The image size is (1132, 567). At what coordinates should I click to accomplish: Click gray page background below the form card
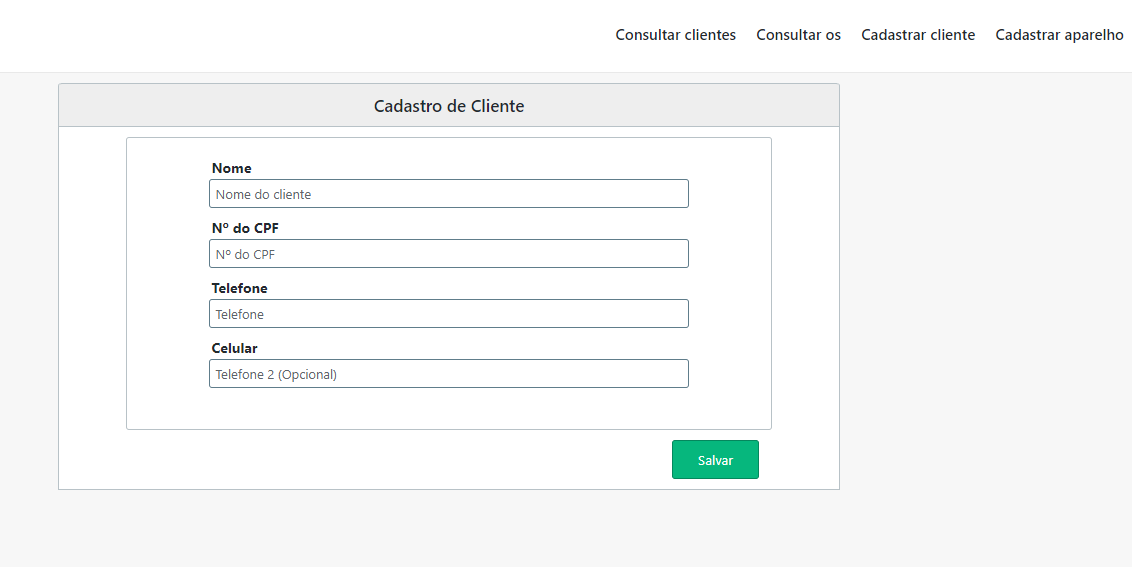[448, 530]
